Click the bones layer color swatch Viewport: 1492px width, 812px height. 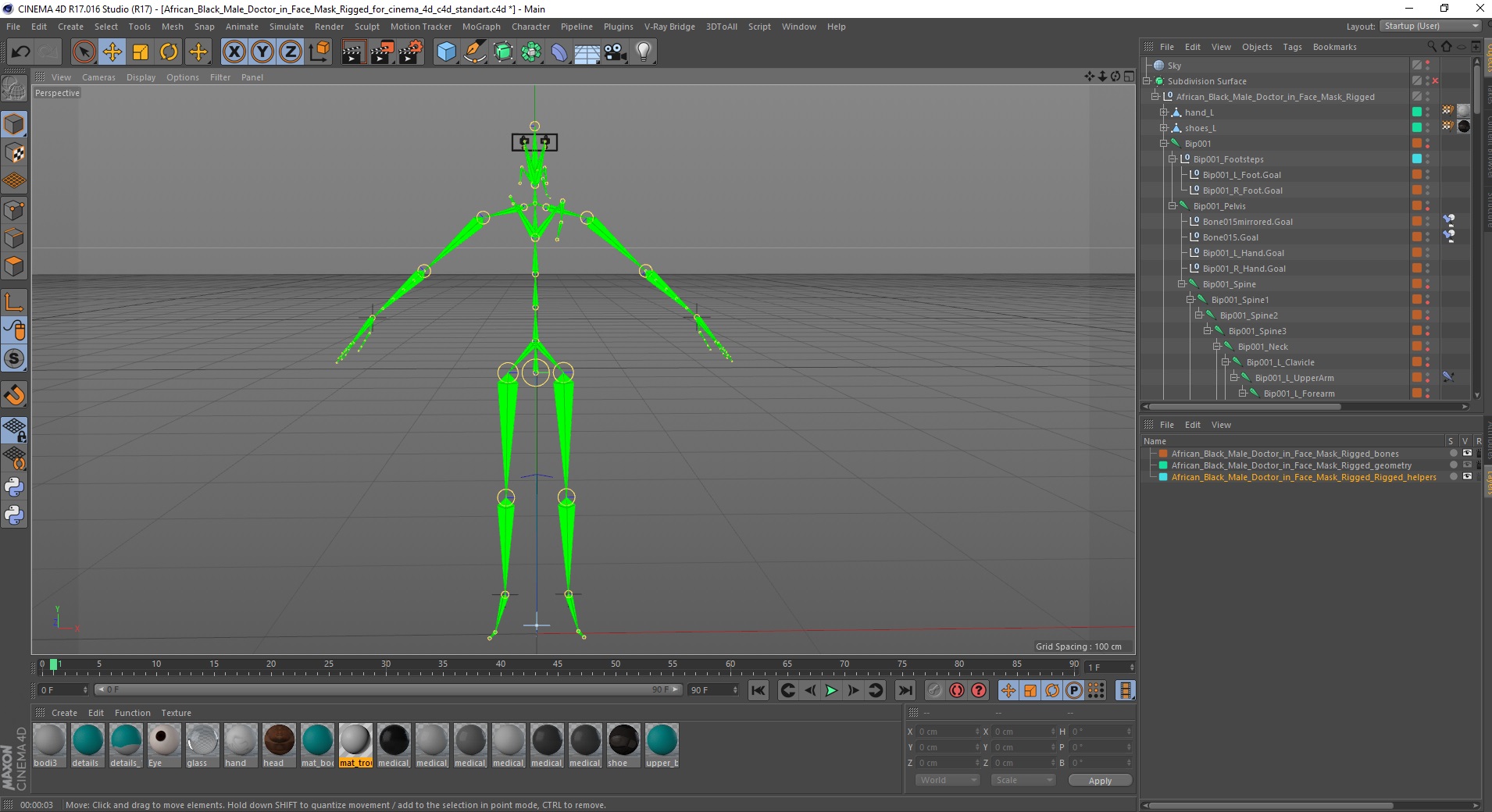tap(1163, 454)
